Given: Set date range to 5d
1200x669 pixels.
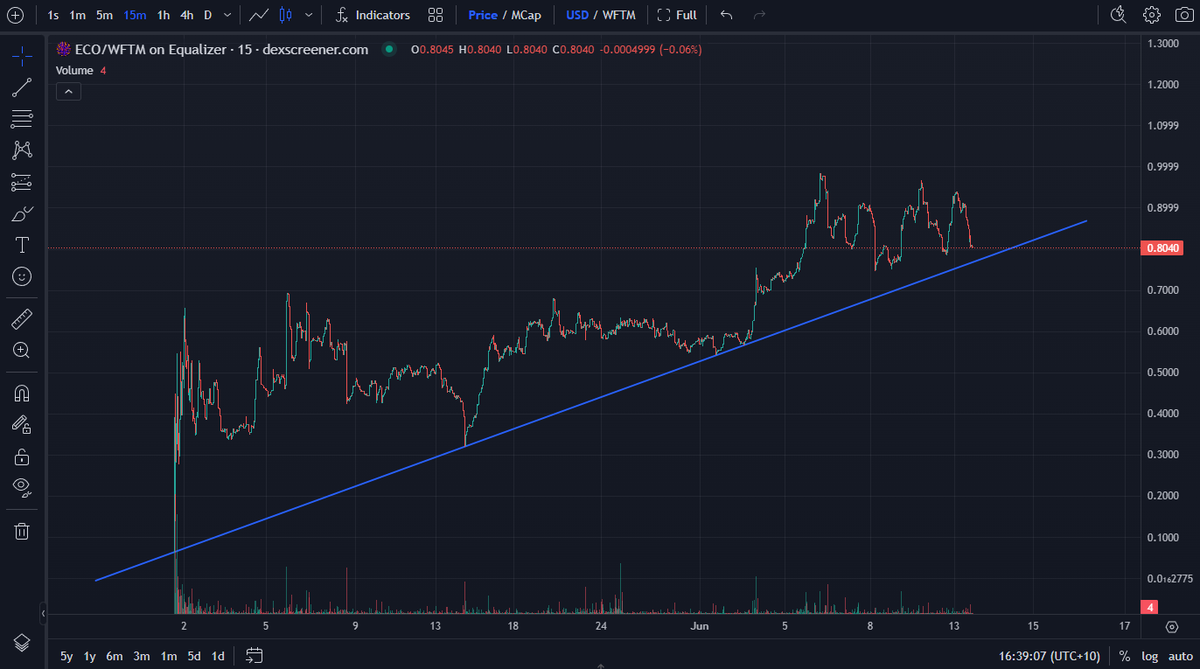Looking at the screenshot, I should point(194,656).
